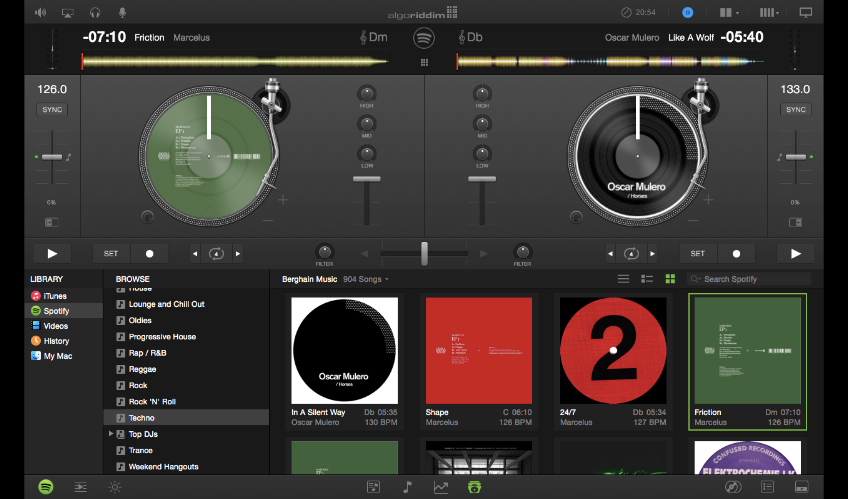Open the grid icon below Spotify logo

click(x=424, y=63)
